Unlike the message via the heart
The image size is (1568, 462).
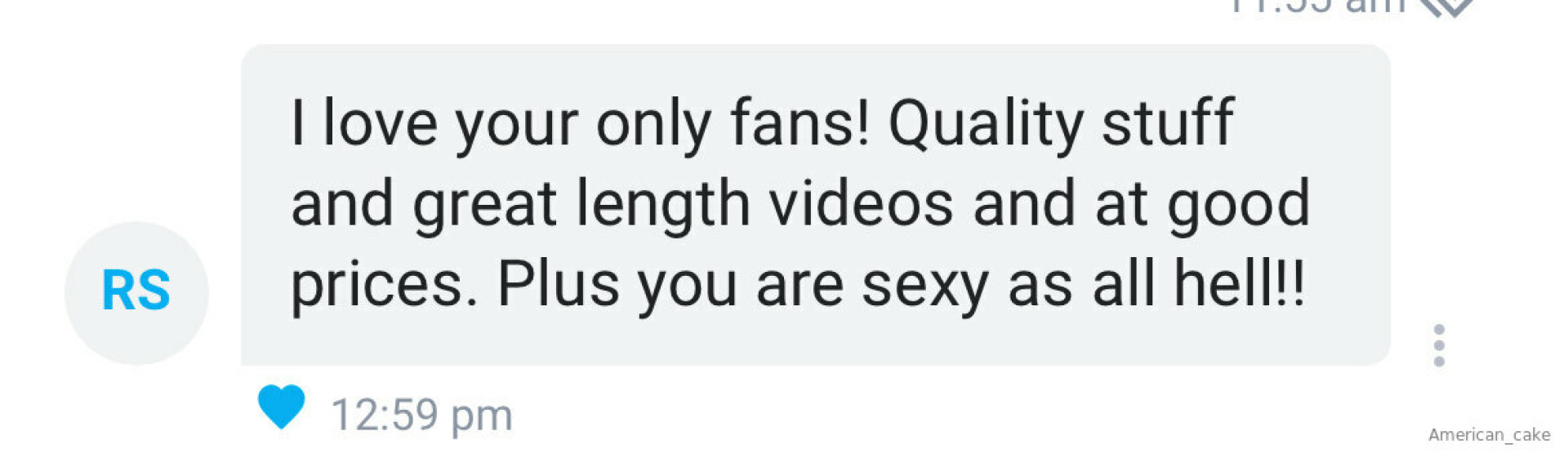pos(281,406)
